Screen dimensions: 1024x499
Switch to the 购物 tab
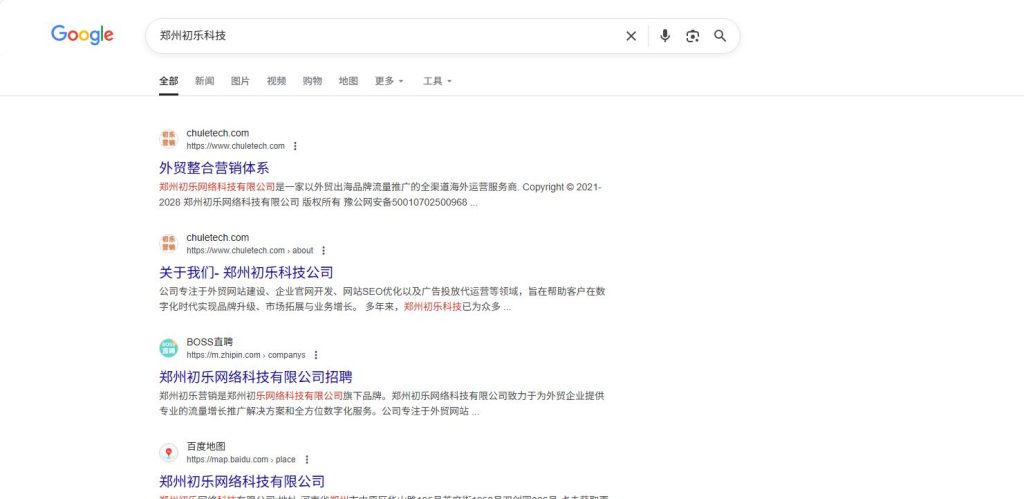click(312, 81)
